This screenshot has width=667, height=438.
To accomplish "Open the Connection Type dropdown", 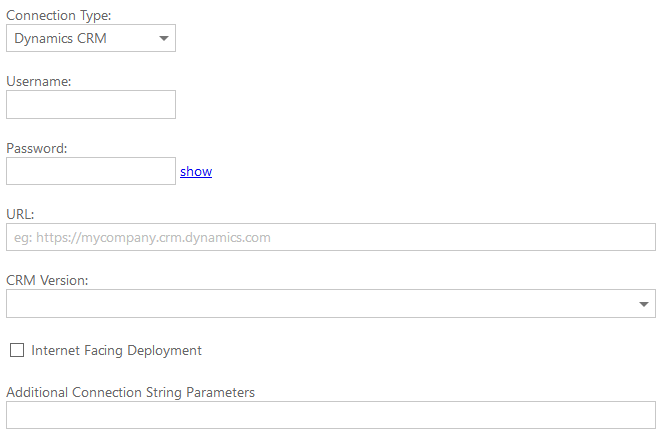I will (x=91, y=38).
